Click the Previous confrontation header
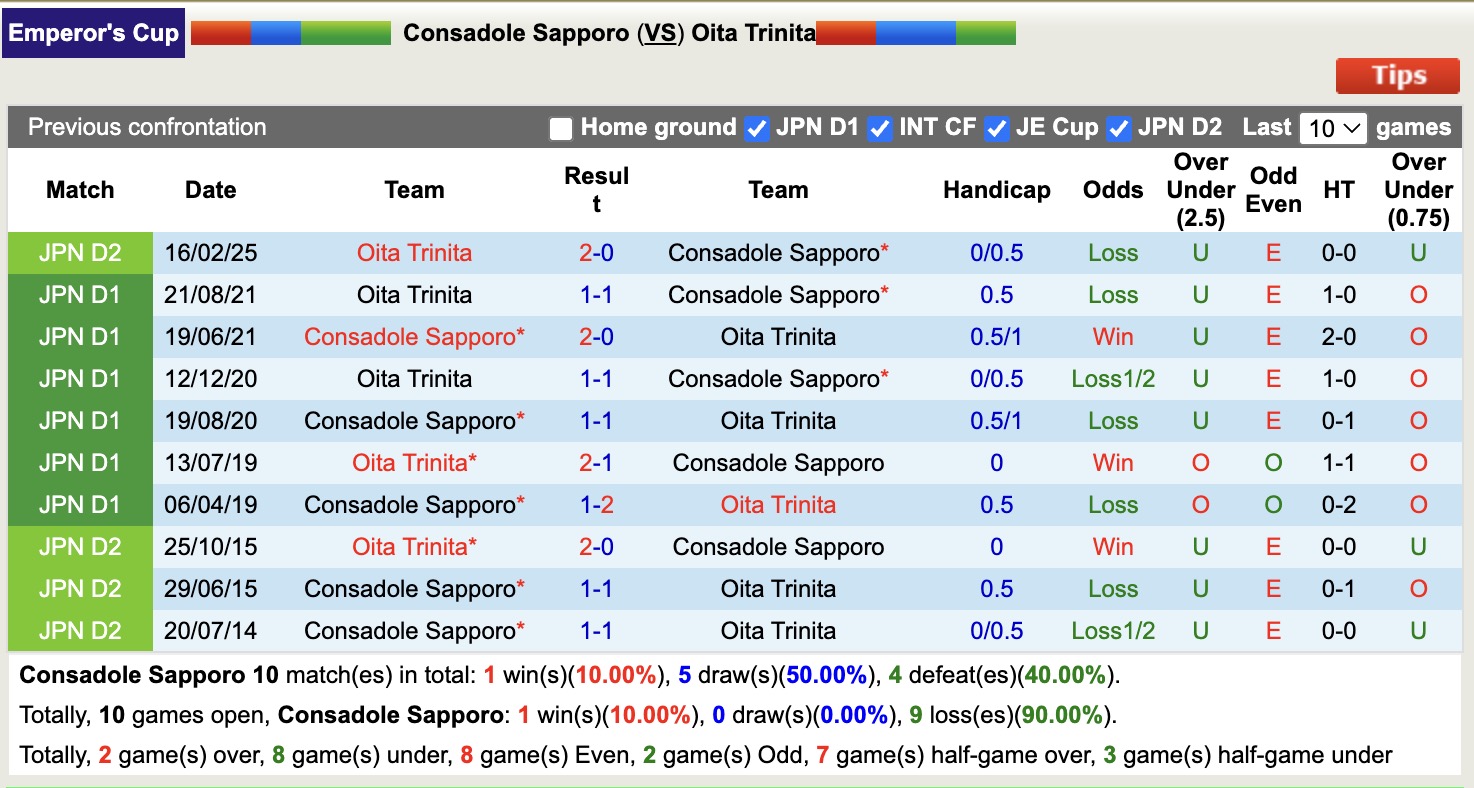Image resolution: width=1474 pixels, height=788 pixels. (x=146, y=128)
